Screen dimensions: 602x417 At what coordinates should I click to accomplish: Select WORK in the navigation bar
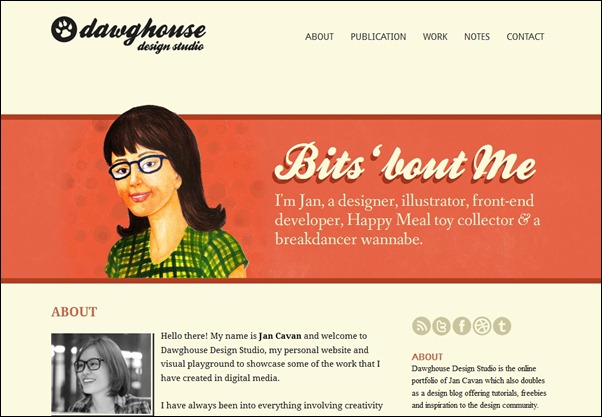pyautogui.click(x=435, y=37)
